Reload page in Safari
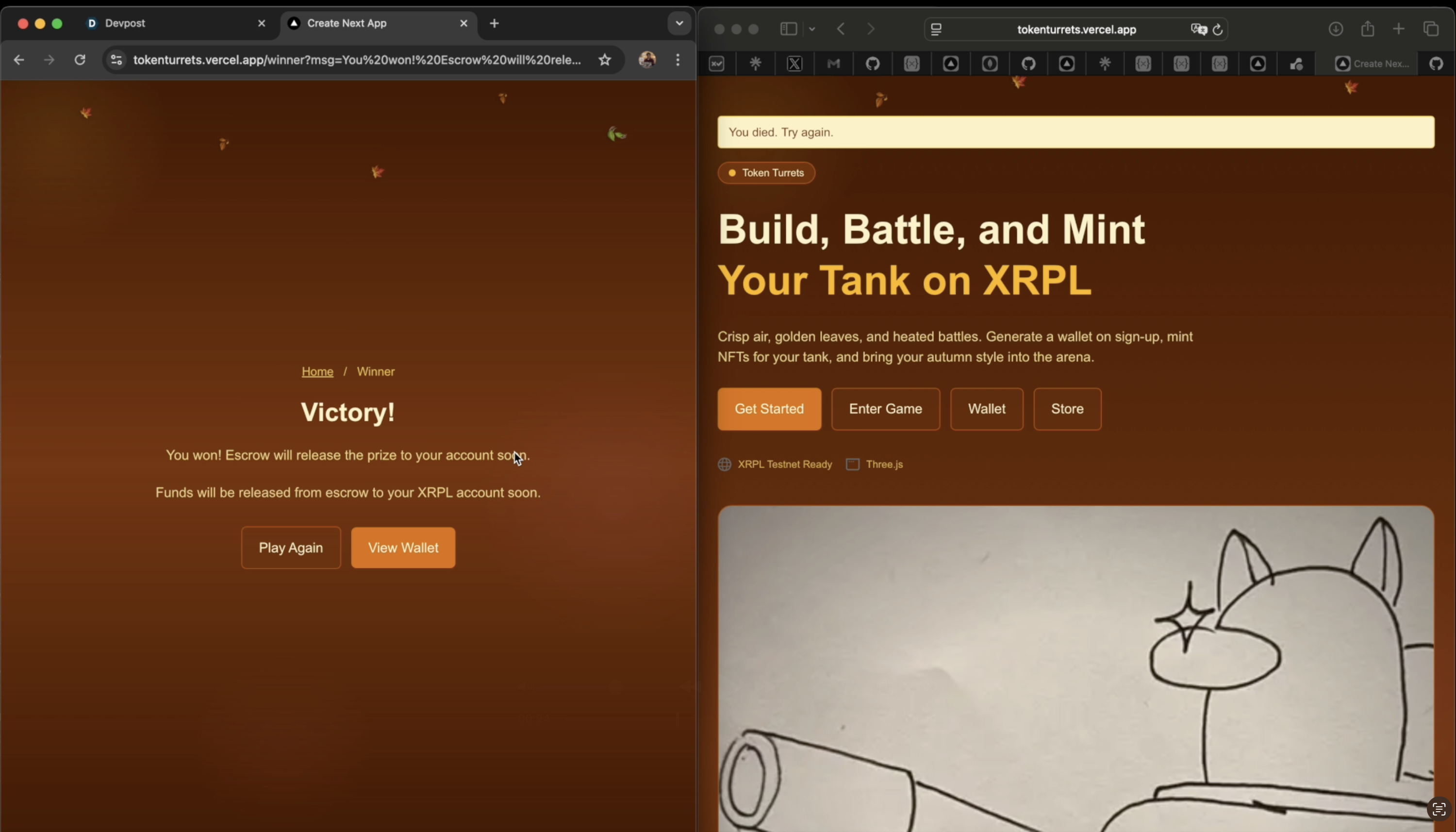The height and width of the screenshot is (832, 1456). [x=1218, y=29]
